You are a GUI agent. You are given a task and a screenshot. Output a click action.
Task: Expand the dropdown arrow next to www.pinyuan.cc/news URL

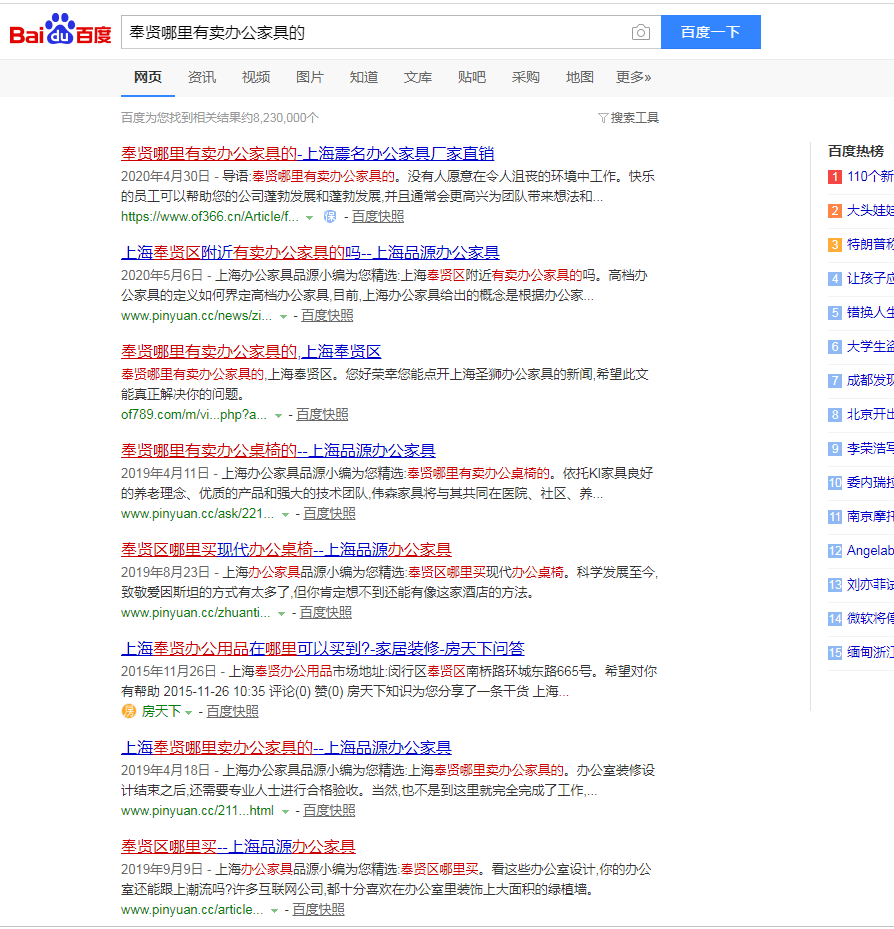click(283, 314)
